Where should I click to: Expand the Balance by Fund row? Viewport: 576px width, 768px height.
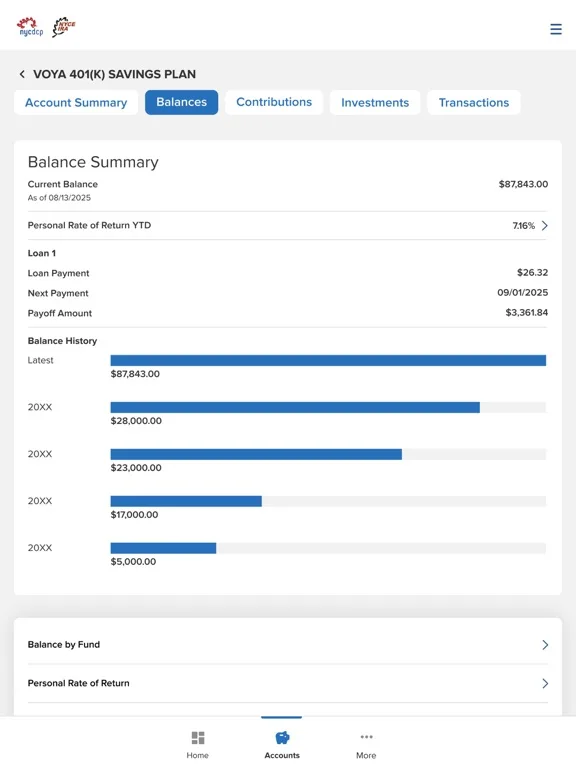tap(288, 645)
